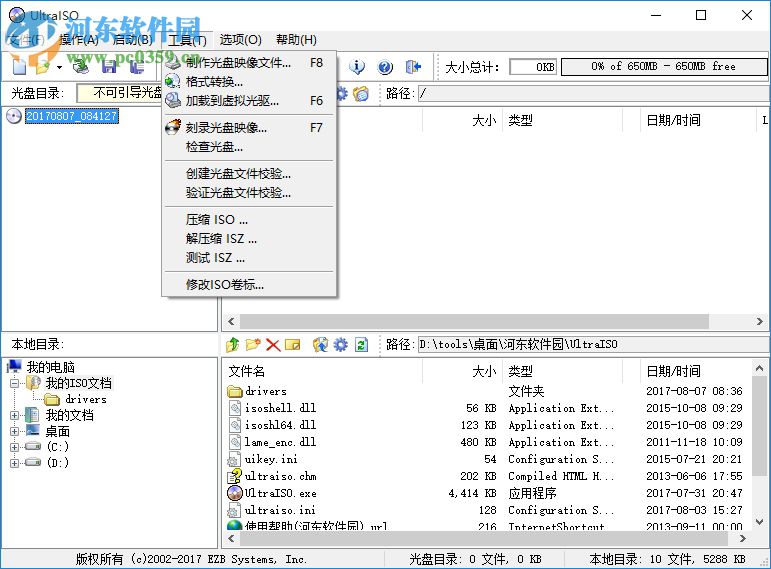Click the local list vertical scrollbar down arrow
The width and height of the screenshot is (771, 569).
point(759,521)
